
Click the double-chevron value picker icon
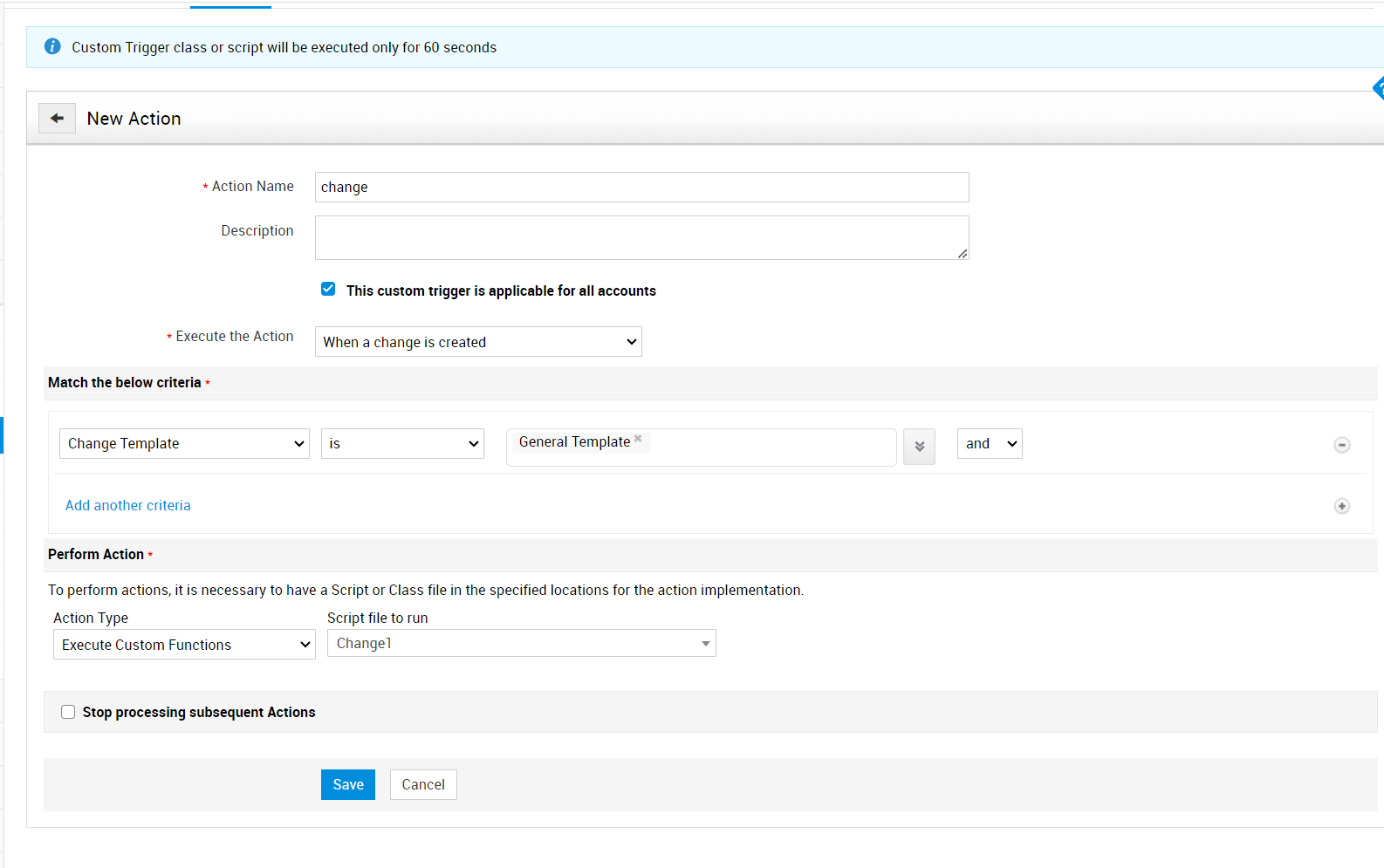click(919, 447)
